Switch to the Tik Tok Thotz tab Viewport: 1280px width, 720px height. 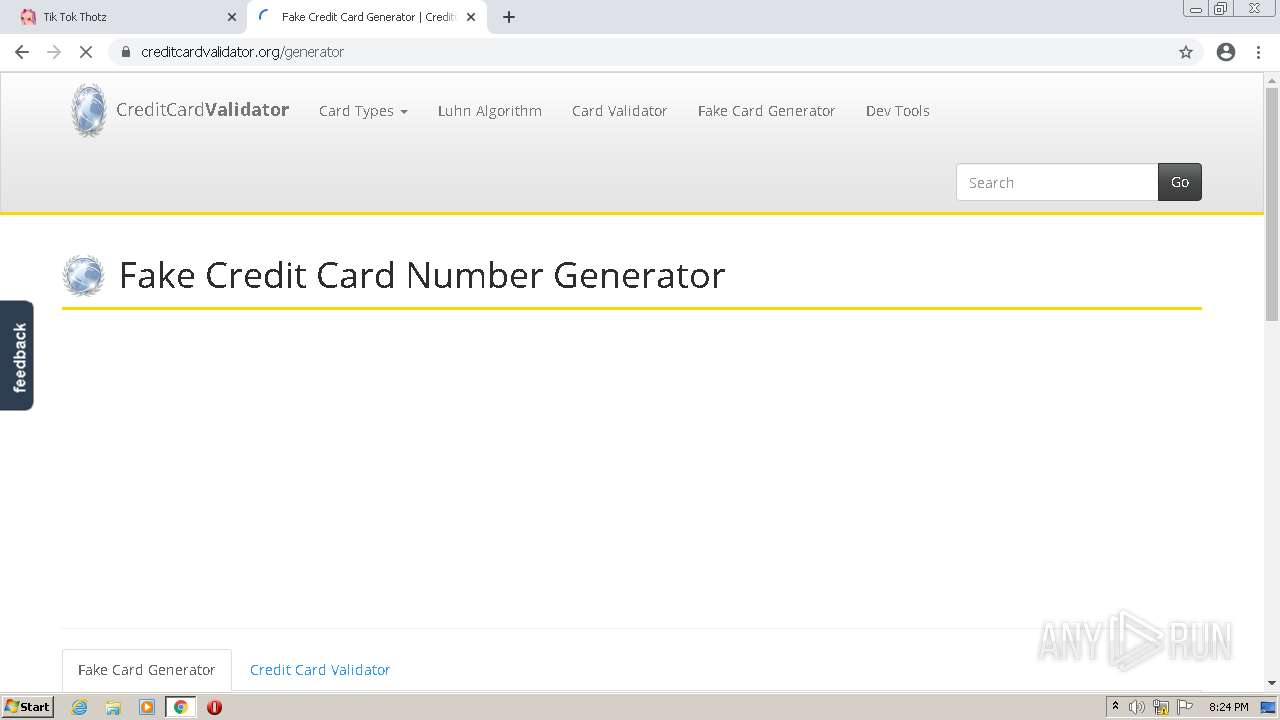coord(125,17)
